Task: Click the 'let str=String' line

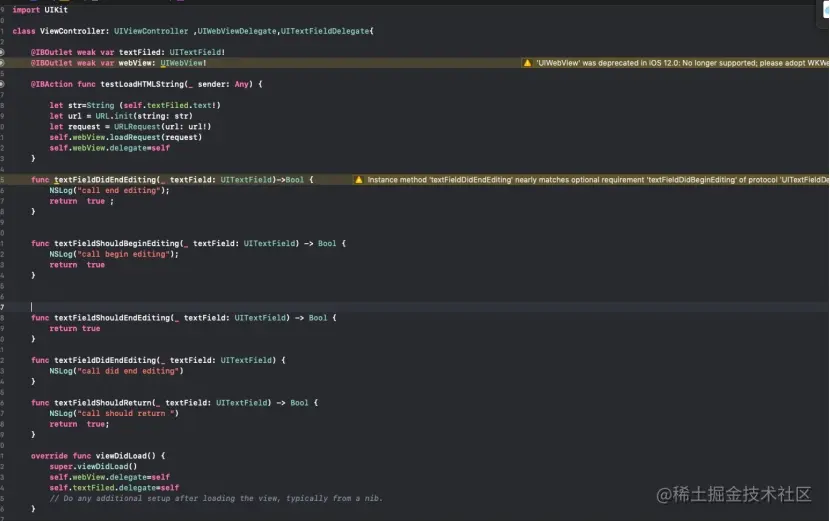Action: [135, 105]
